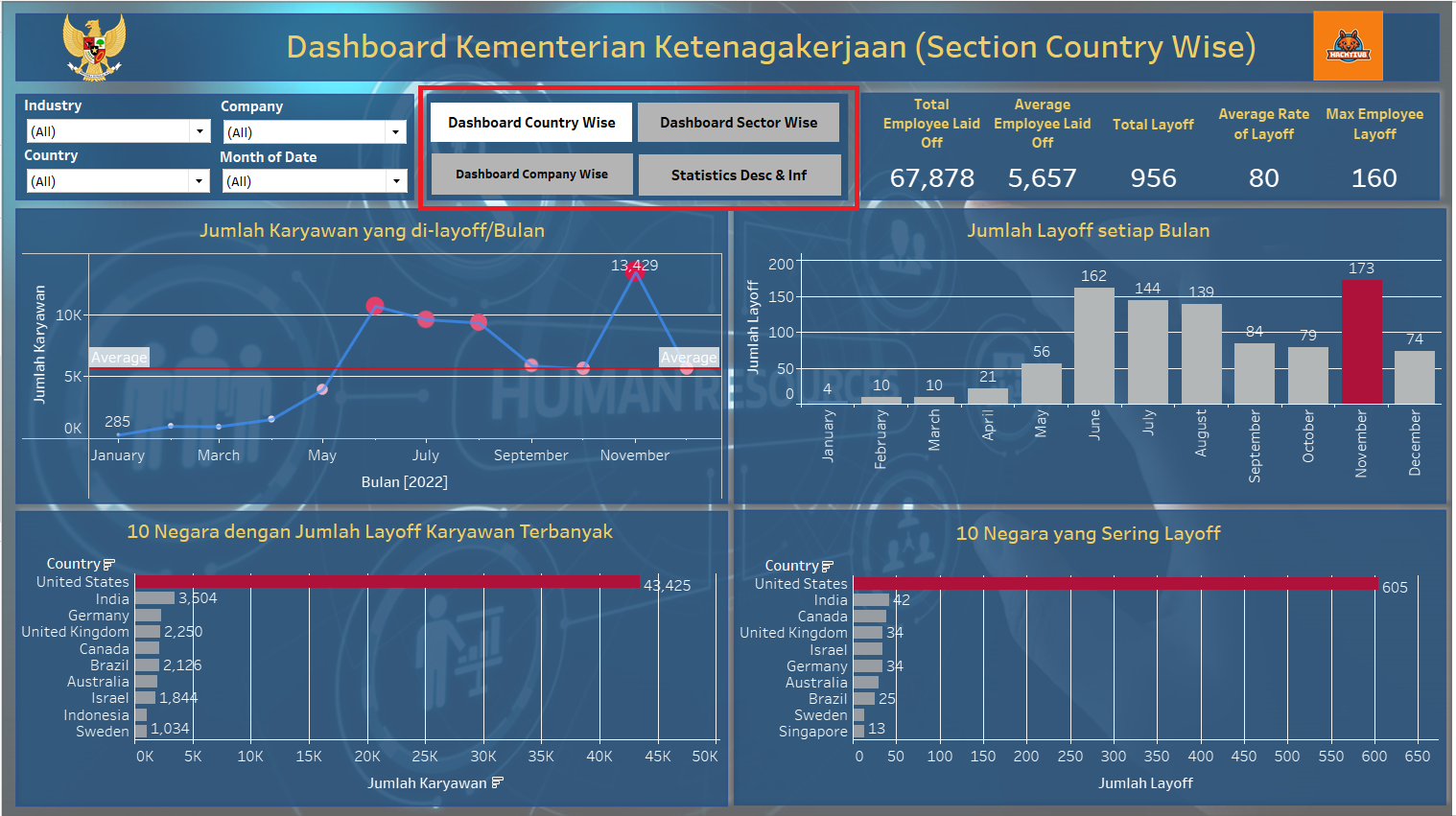Switch to Dashboard Sector Wise
The width and height of the screenshot is (1456, 816).
(x=738, y=122)
